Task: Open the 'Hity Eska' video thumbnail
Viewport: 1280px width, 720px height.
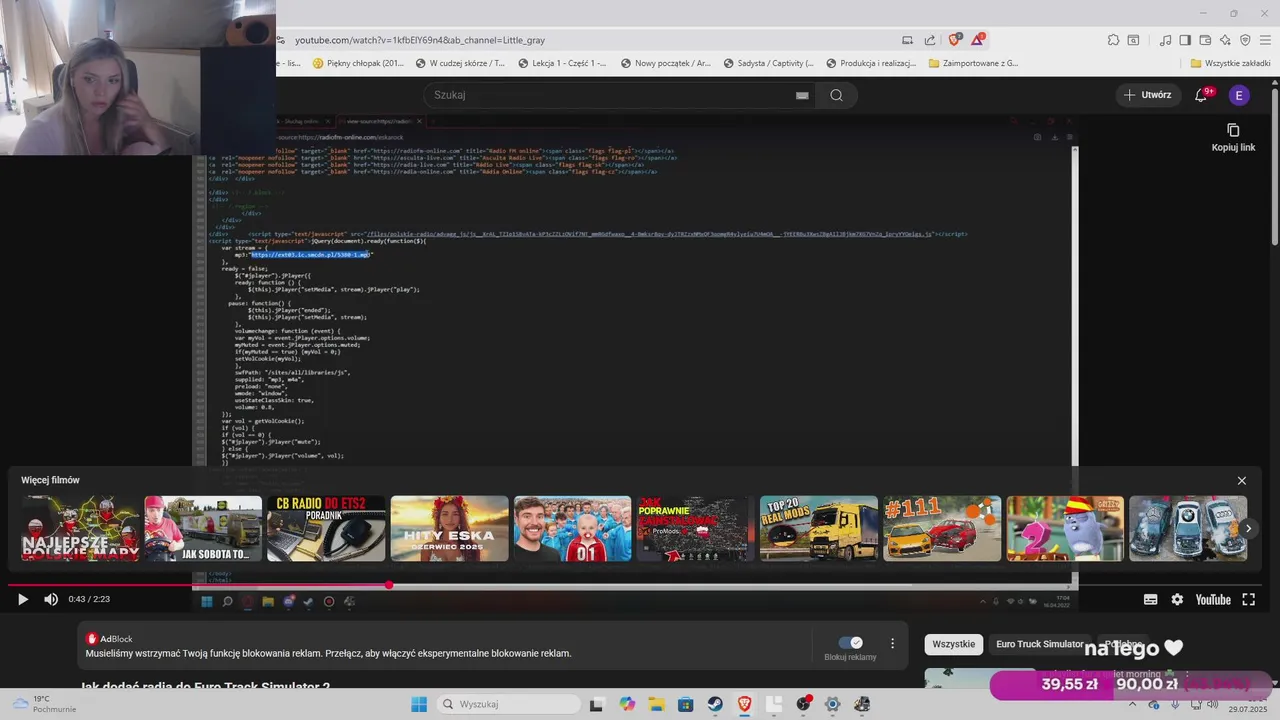Action: pos(449,528)
